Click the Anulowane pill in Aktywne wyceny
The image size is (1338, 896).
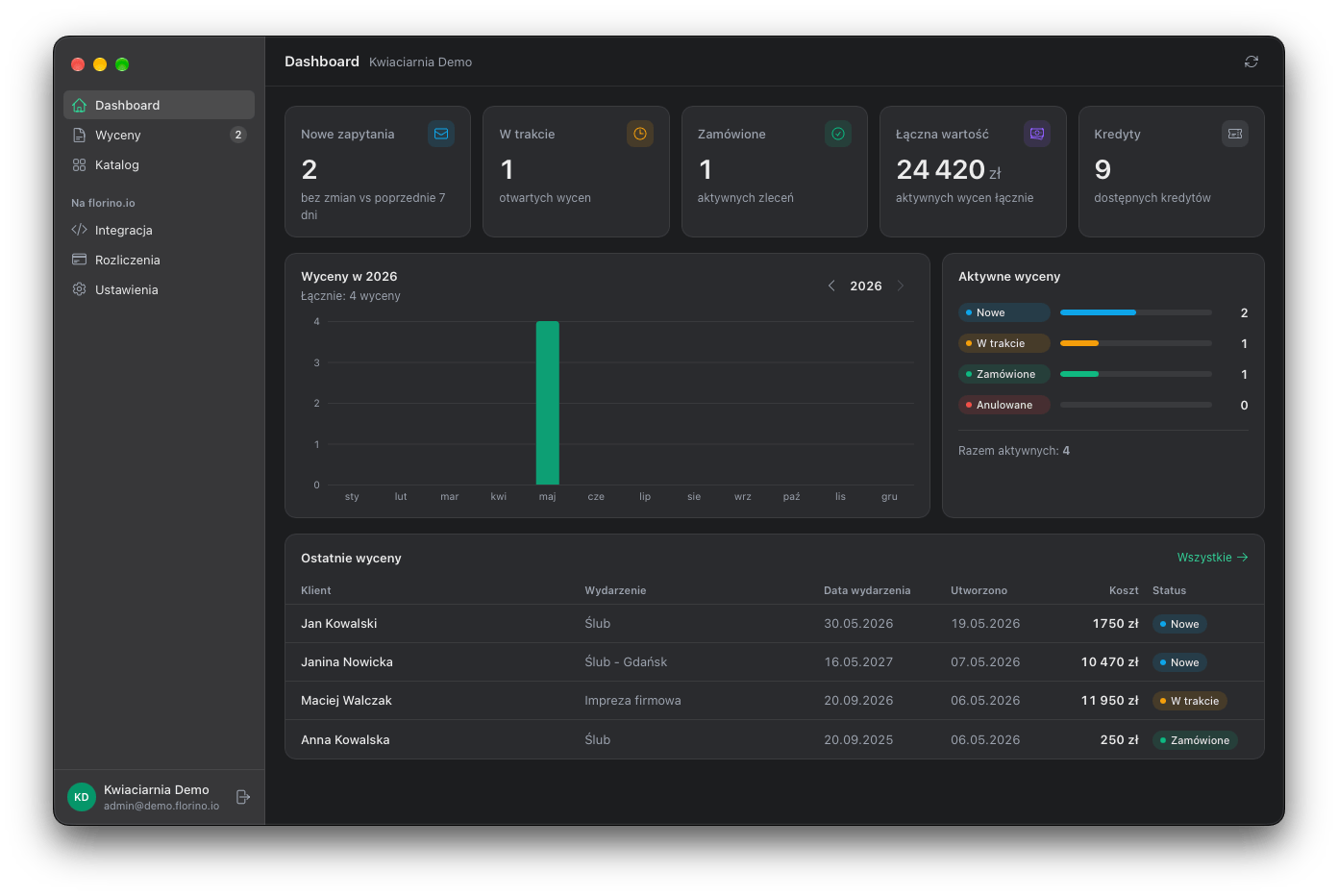click(x=1004, y=405)
